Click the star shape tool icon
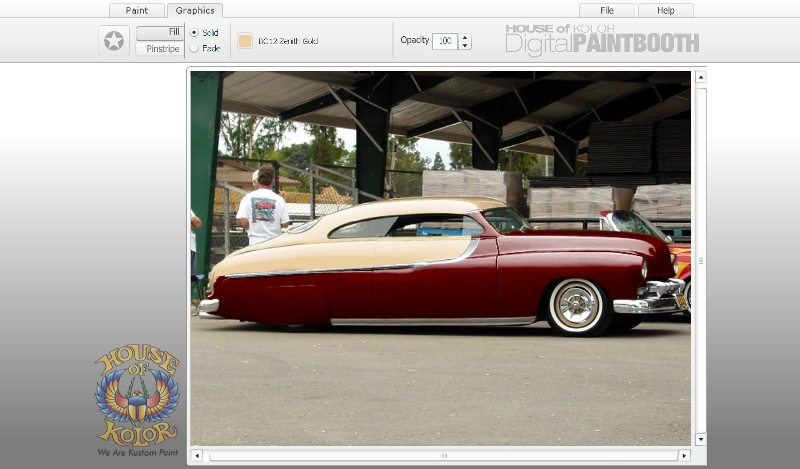 (x=114, y=41)
